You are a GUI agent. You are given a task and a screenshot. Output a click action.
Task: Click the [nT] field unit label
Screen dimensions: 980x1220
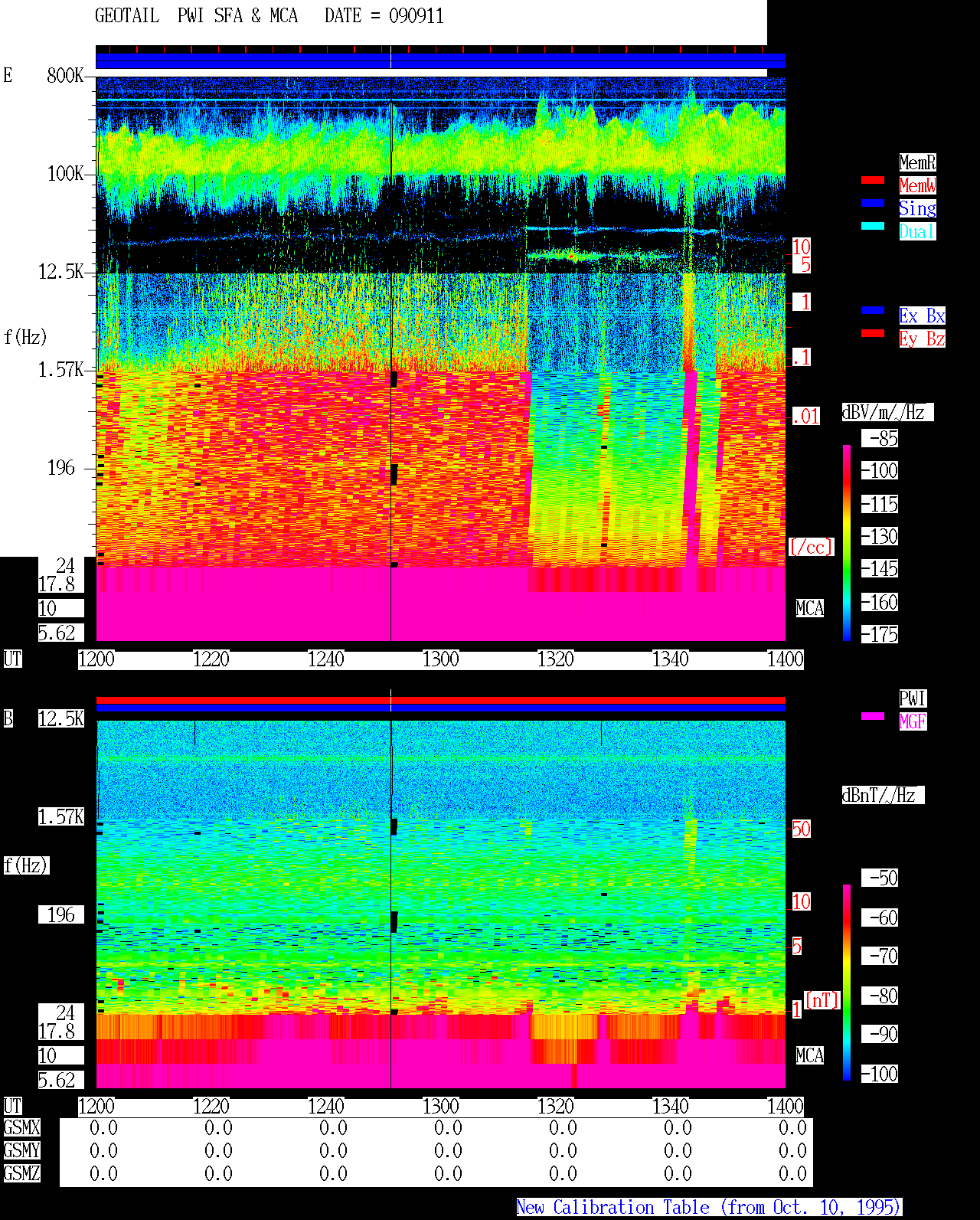822,1000
